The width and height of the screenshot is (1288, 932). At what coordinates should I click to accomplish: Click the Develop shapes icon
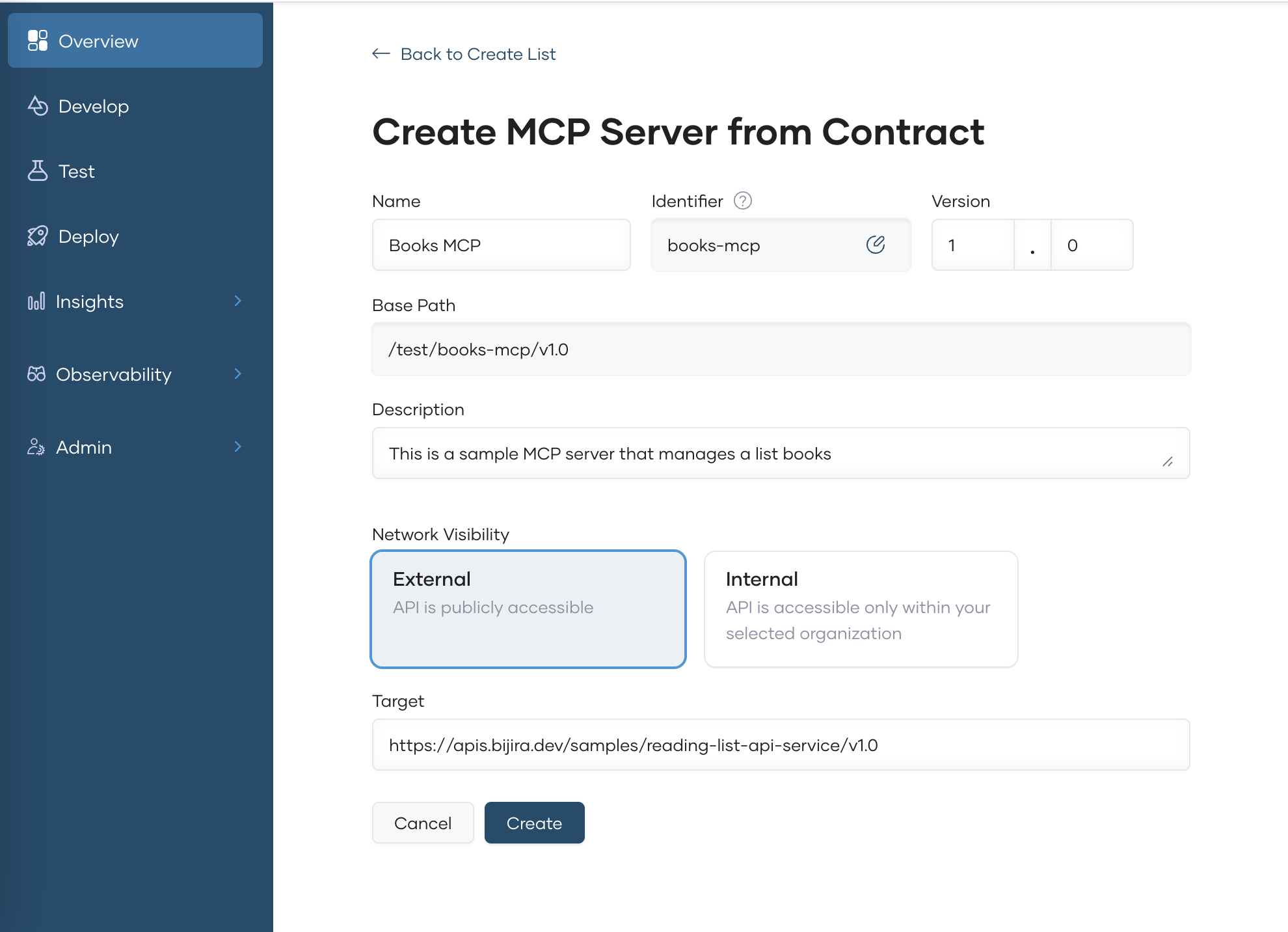click(x=38, y=105)
